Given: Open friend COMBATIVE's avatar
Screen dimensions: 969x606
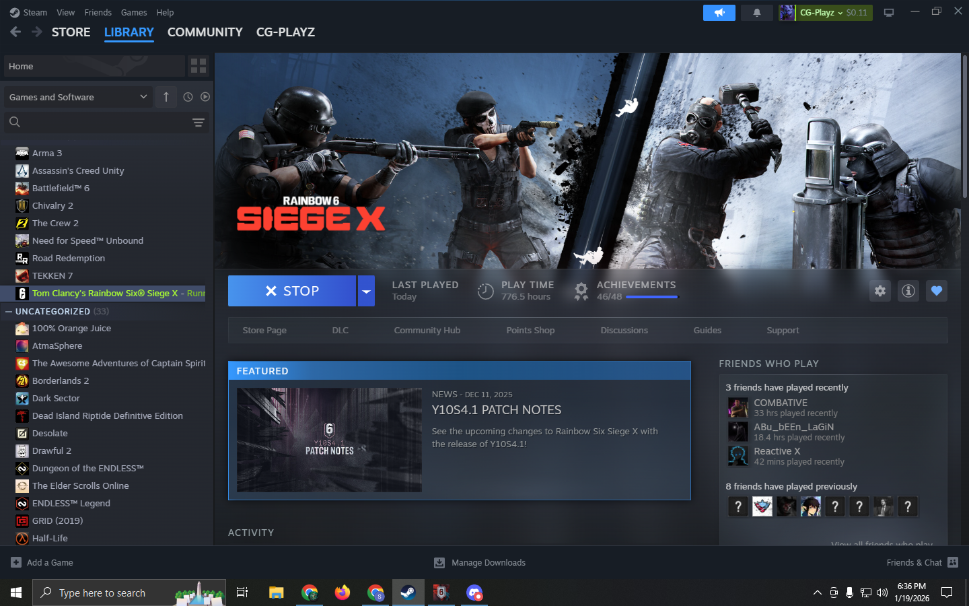Looking at the screenshot, I should [x=738, y=408].
